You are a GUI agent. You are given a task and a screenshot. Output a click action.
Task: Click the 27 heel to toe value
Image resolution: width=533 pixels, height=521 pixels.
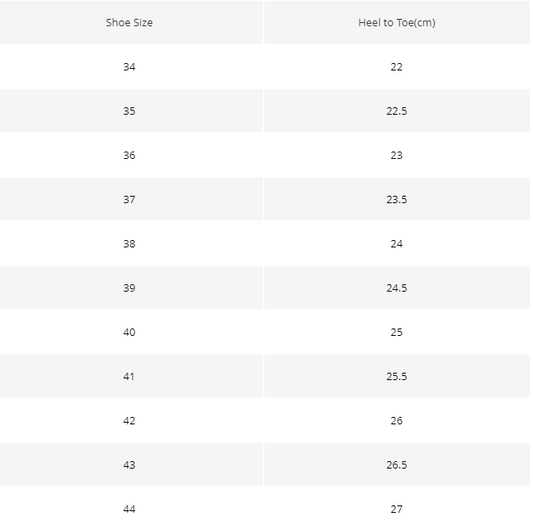click(397, 509)
